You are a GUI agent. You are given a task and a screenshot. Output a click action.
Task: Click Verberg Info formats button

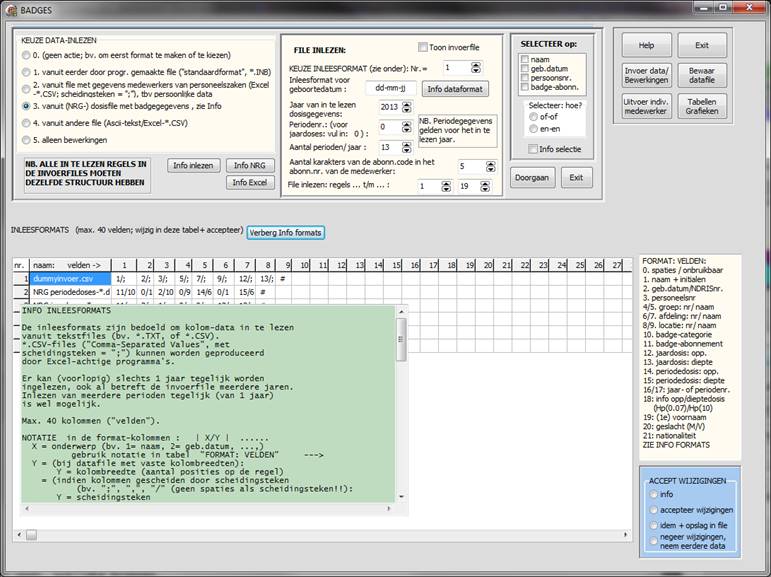tap(285, 232)
